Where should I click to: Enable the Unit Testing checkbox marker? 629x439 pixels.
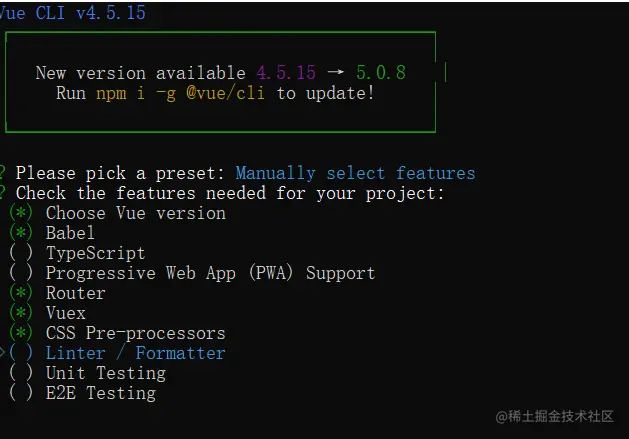click(x=20, y=373)
